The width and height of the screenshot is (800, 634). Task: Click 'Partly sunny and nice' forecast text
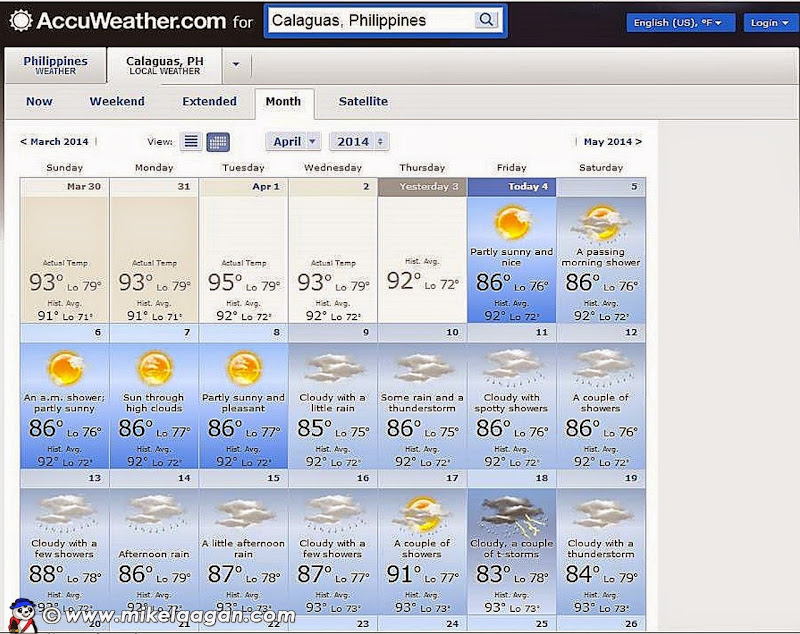(511, 257)
